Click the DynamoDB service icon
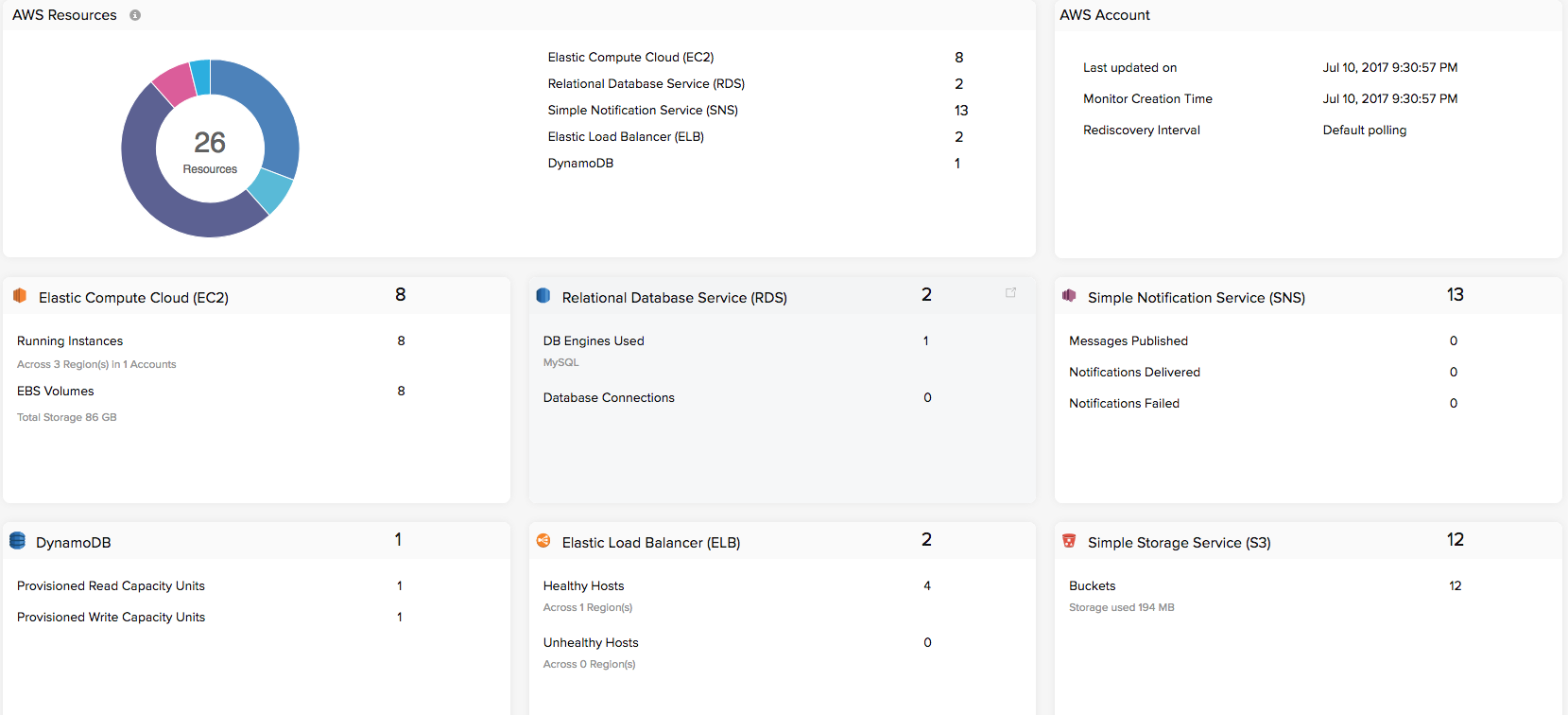This screenshot has height=715, width=1568. (x=18, y=540)
